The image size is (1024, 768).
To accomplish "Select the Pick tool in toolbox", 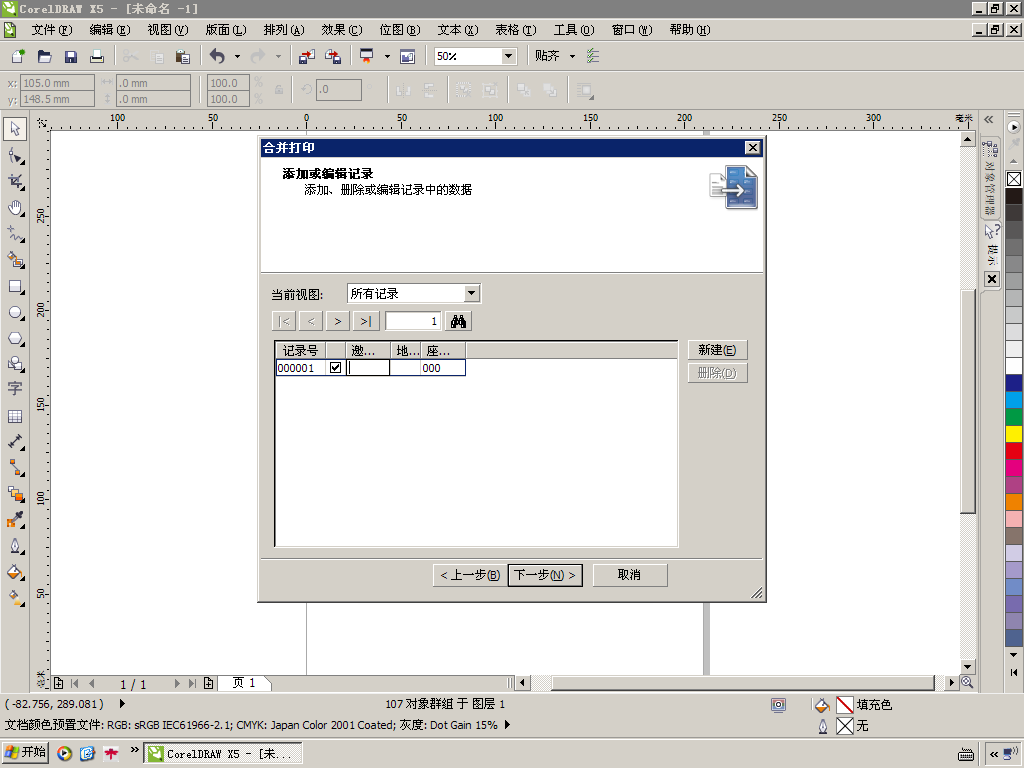I will (x=15, y=129).
